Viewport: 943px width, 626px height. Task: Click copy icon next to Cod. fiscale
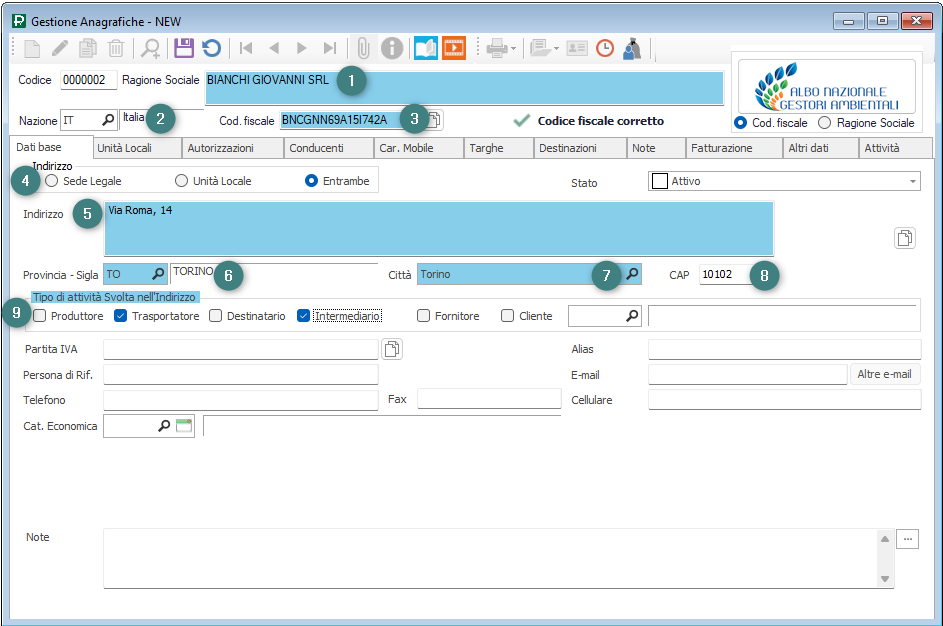coord(434,120)
